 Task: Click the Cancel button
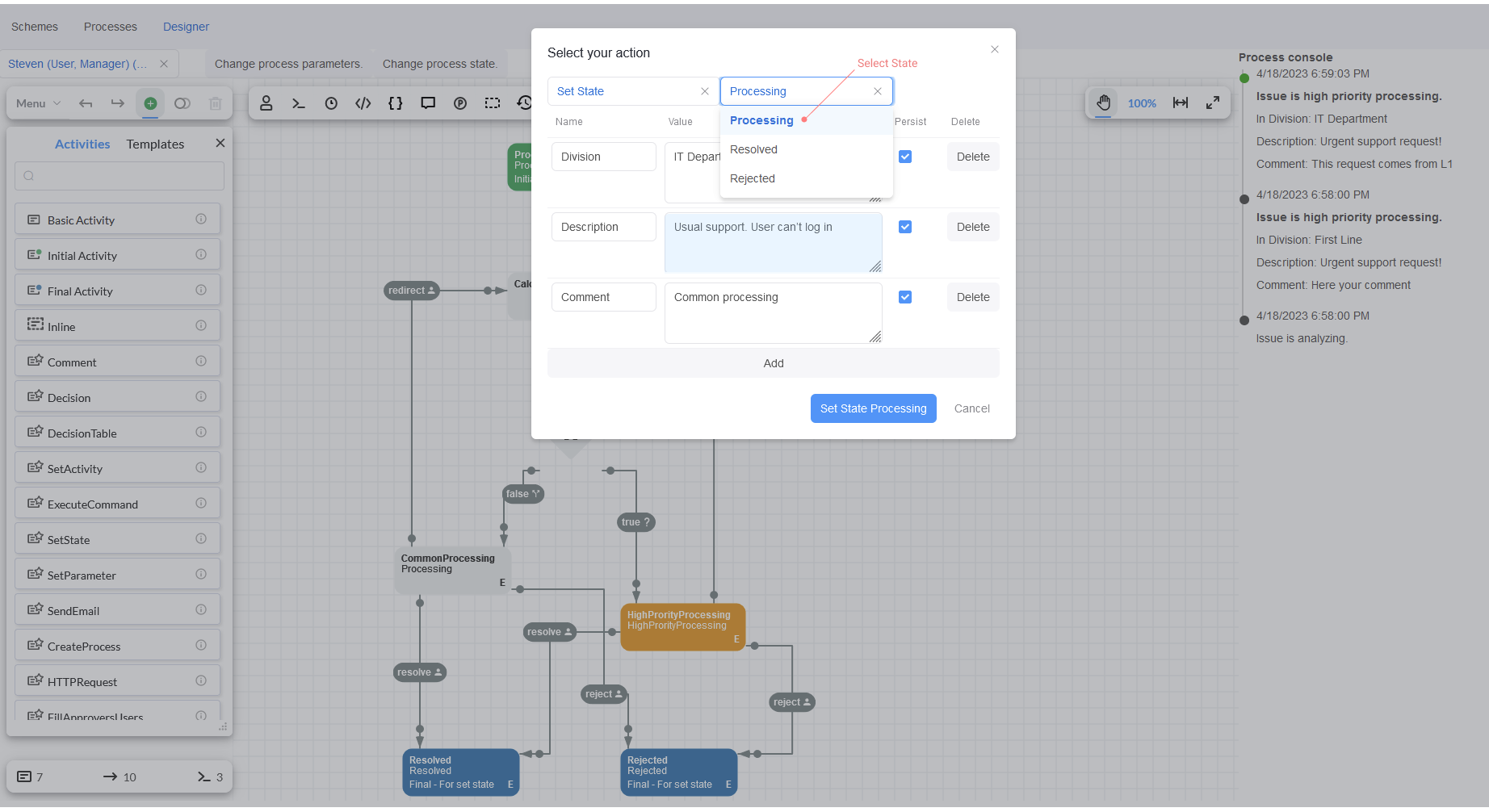click(x=972, y=408)
